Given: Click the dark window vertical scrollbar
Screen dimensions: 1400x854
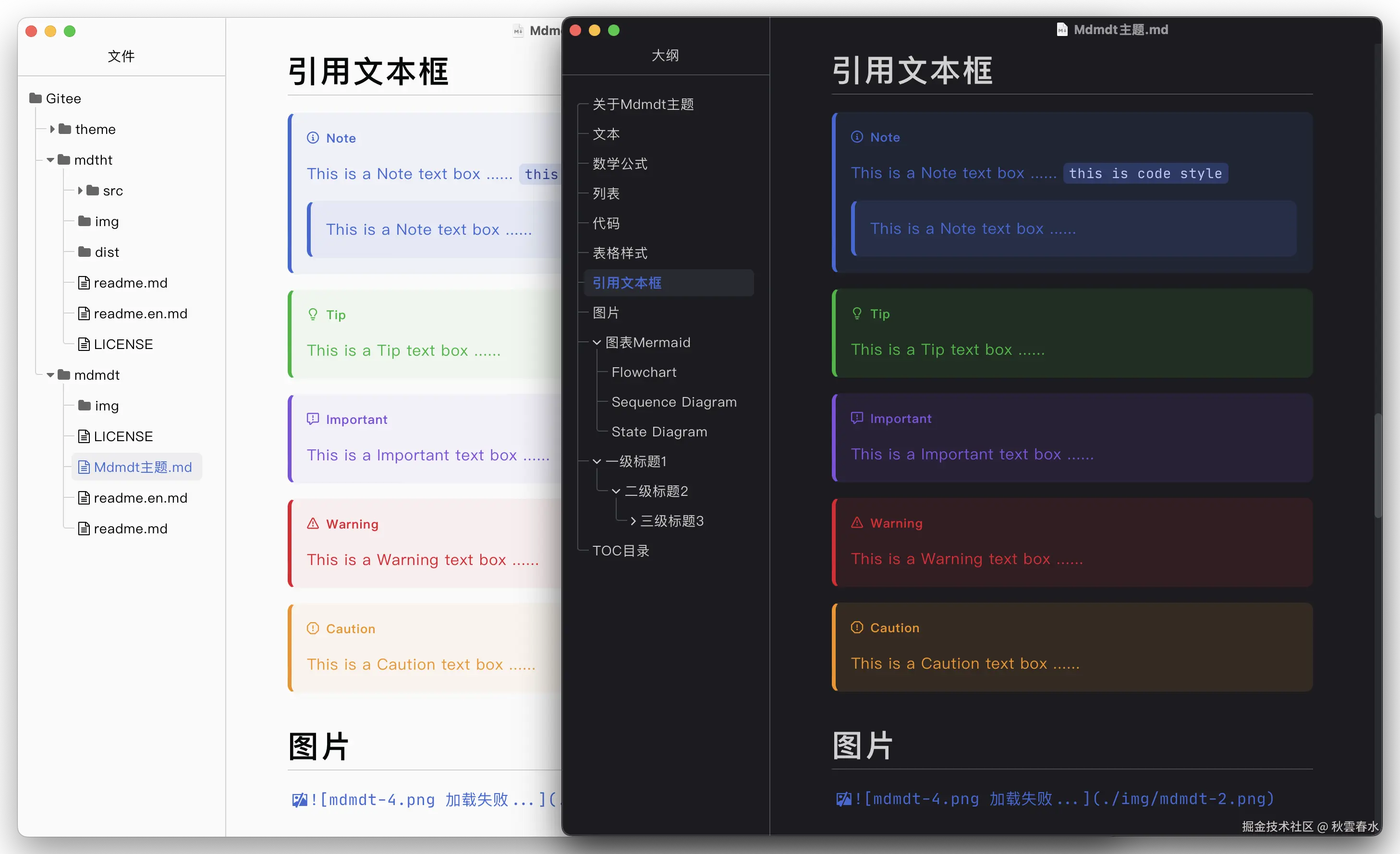Looking at the screenshot, I should tap(1377, 466).
